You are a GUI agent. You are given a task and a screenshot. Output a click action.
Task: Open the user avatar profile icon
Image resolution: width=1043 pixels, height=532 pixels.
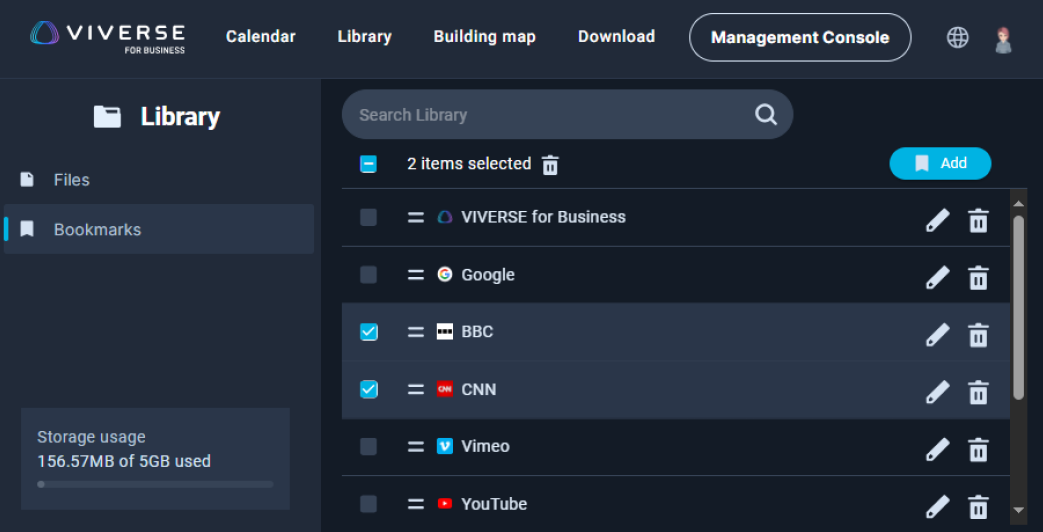(x=1003, y=39)
